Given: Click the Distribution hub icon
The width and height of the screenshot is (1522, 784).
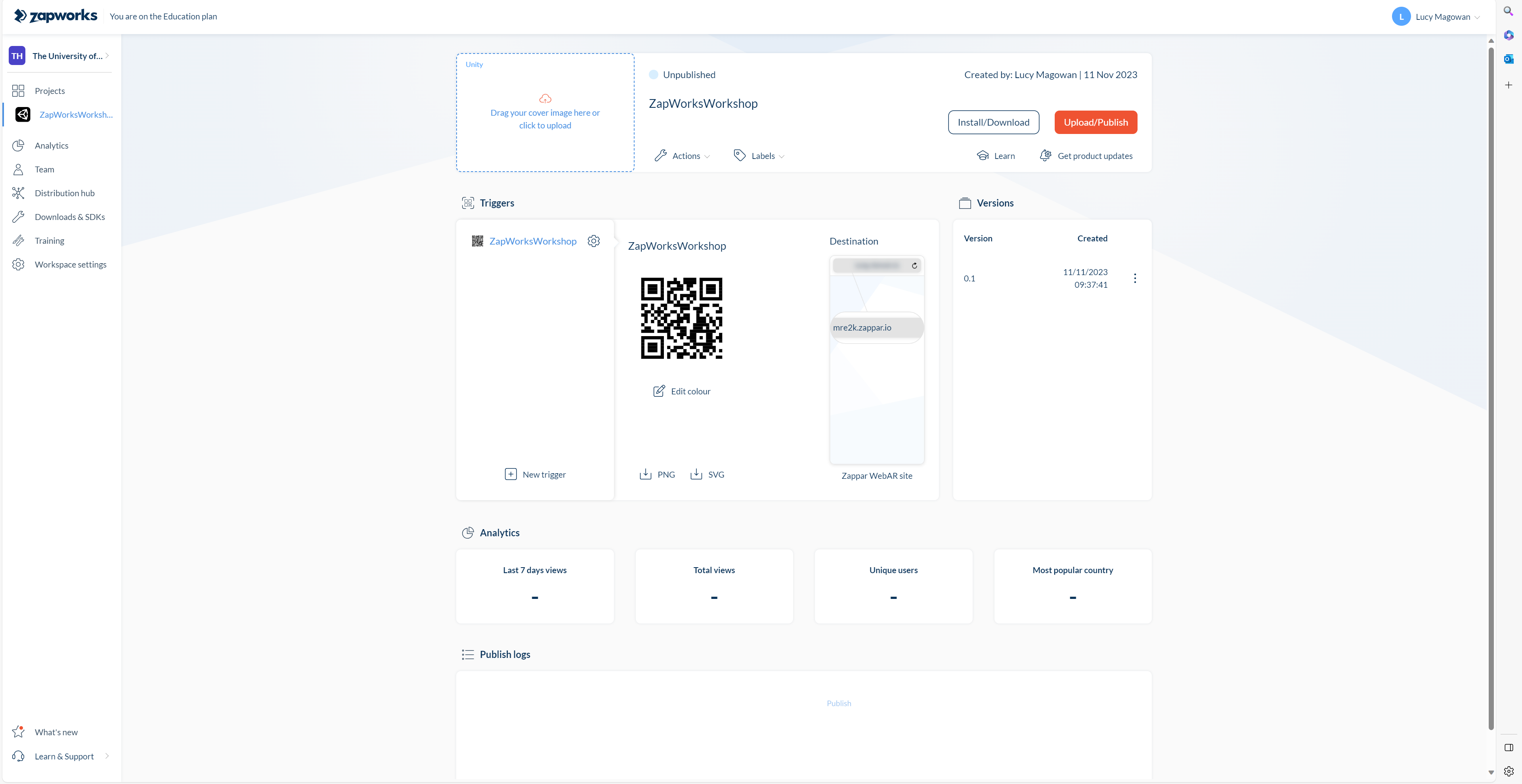Looking at the screenshot, I should point(18,193).
